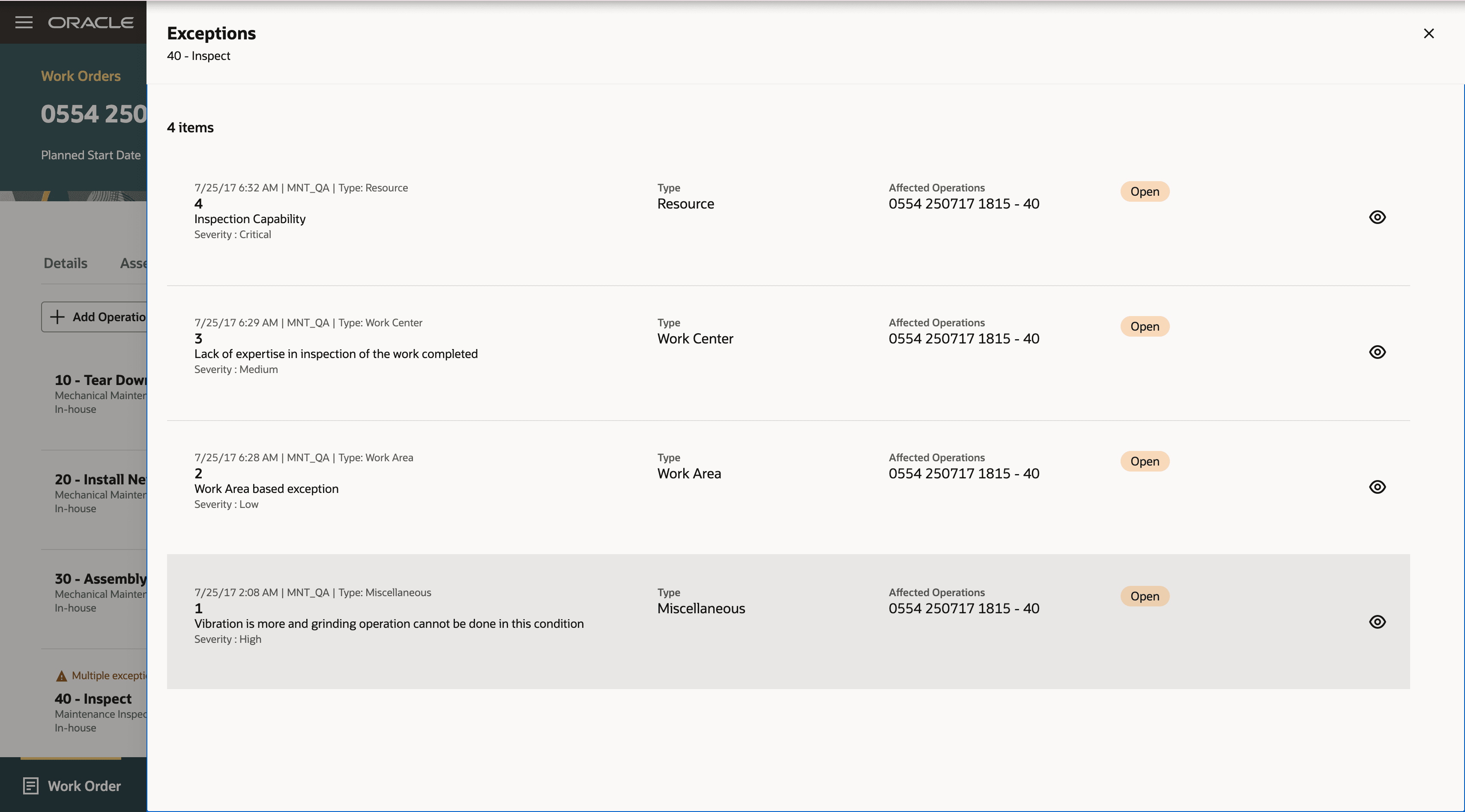Select the 40 - Inspect operation
The width and height of the screenshot is (1465, 812).
click(93, 699)
